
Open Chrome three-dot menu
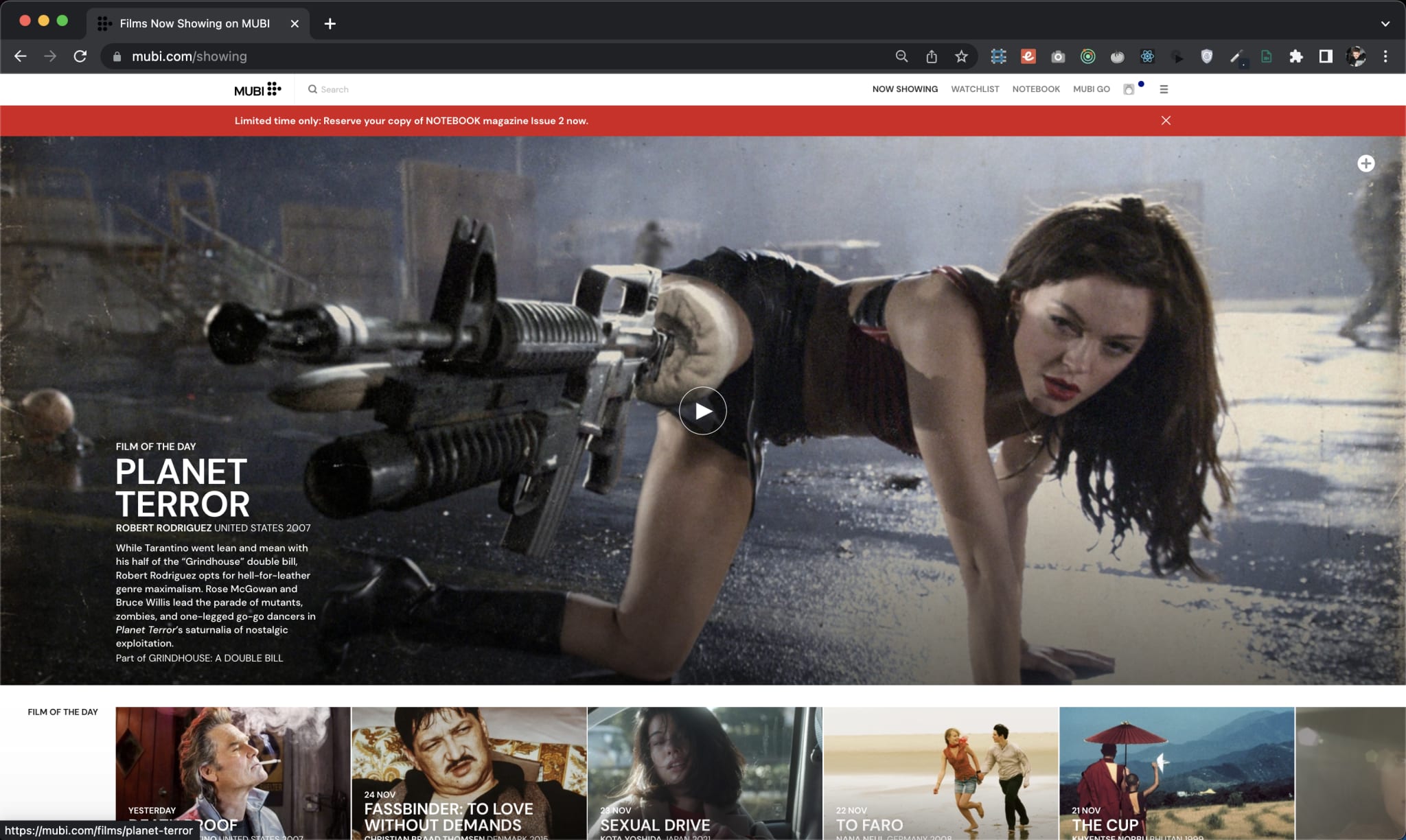click(x=1385, y=56)
